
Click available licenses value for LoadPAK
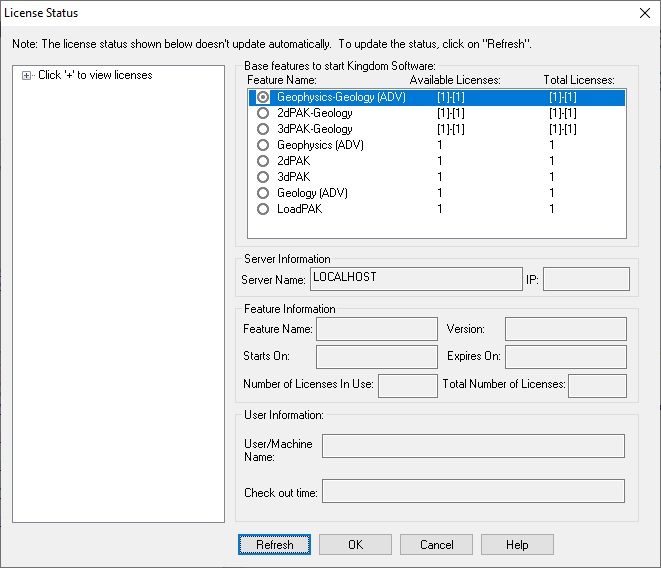[x=440, y=209]
